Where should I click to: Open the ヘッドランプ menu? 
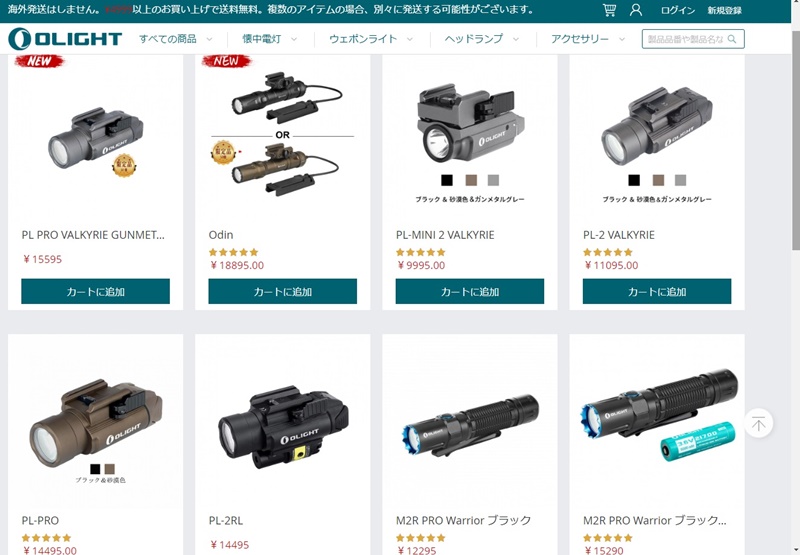[x=482, y=39]
